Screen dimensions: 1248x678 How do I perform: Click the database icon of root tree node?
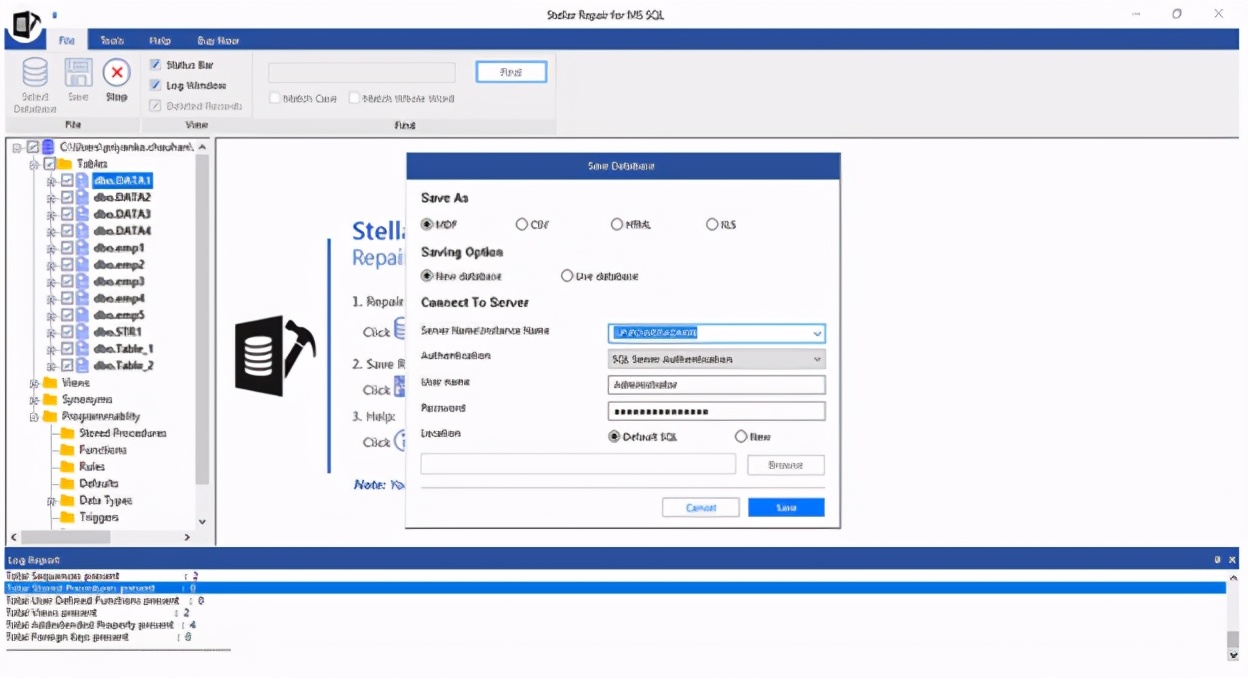pos(48,147)
